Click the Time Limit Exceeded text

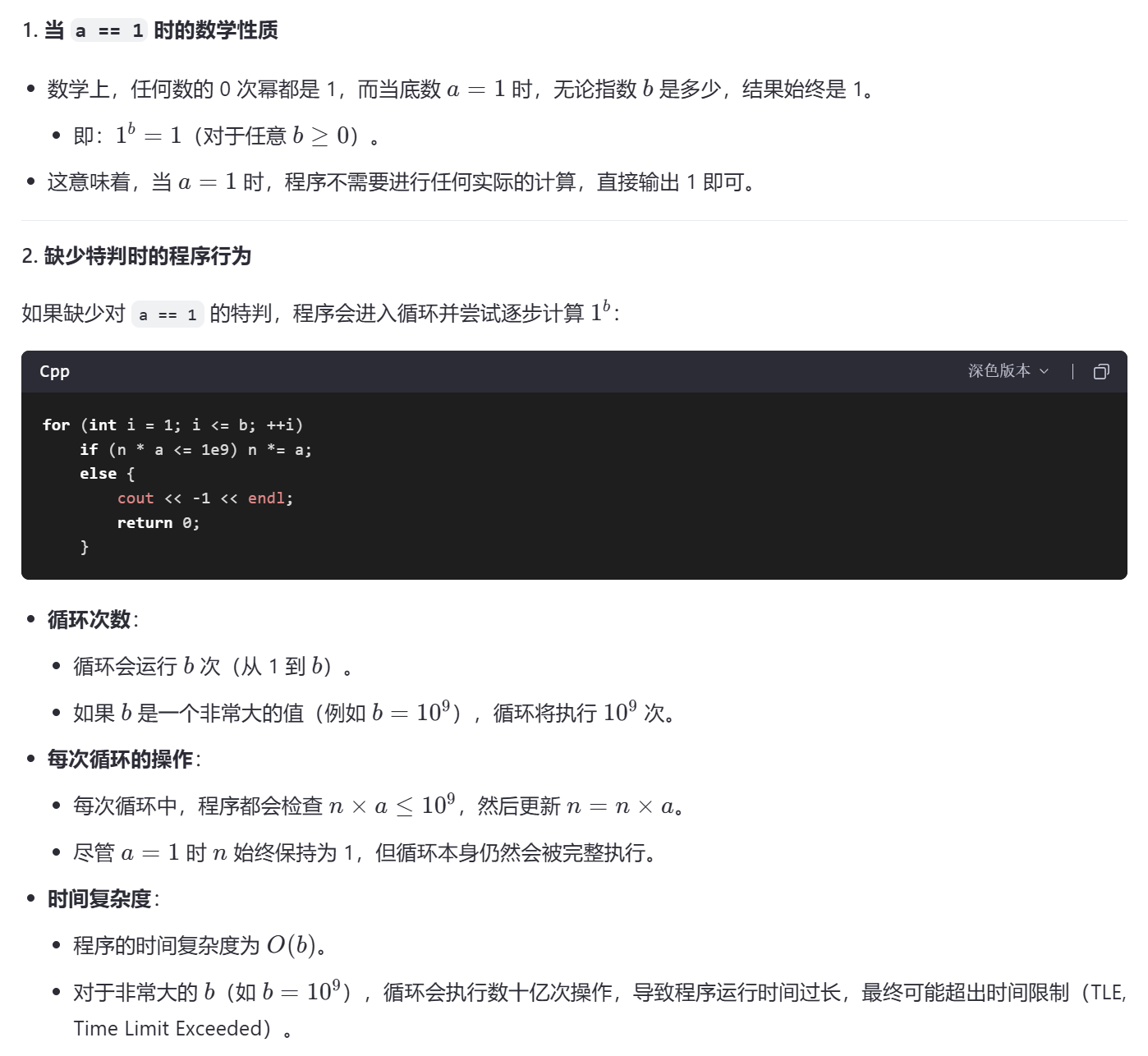click(x=172, y=1029)
